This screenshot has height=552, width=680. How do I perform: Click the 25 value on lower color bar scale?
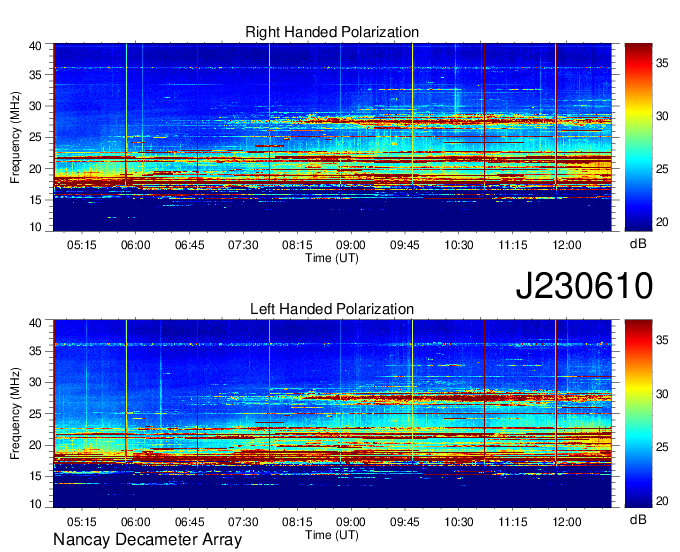pos(662,447)
